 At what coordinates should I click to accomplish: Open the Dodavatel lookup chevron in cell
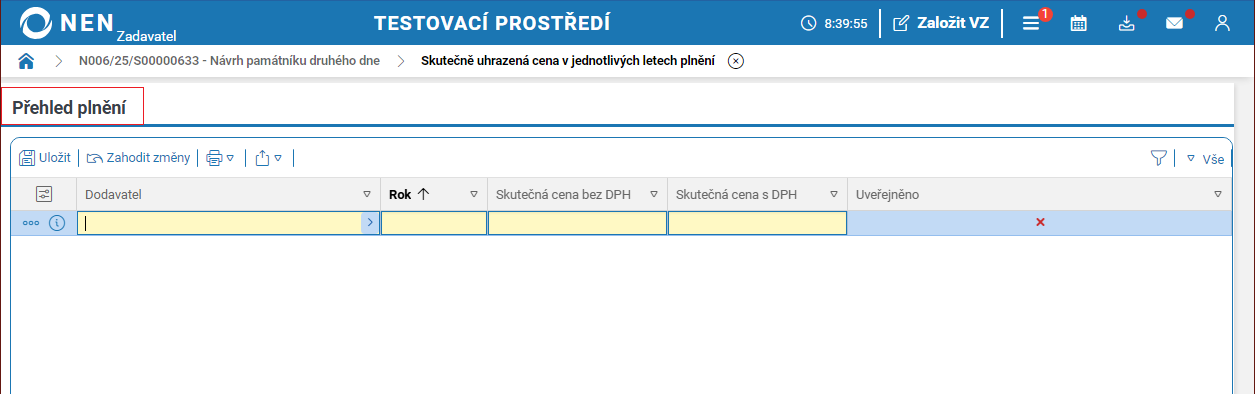pos(370,223)
